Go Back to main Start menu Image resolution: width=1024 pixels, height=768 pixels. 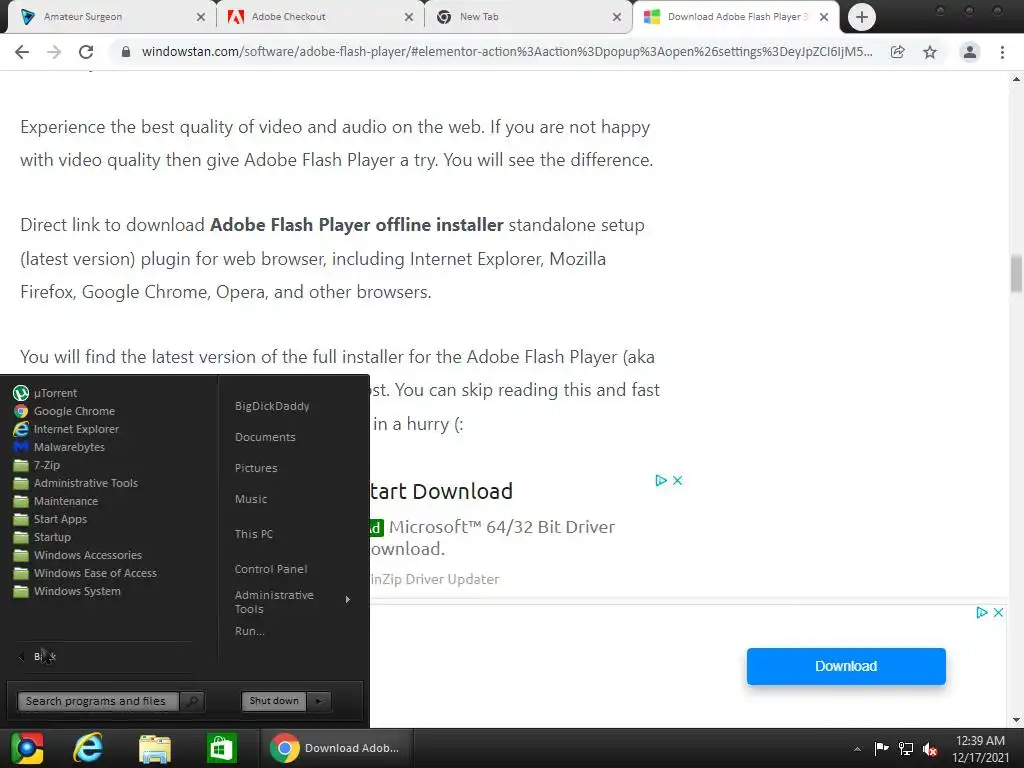[x=44, y=656]
